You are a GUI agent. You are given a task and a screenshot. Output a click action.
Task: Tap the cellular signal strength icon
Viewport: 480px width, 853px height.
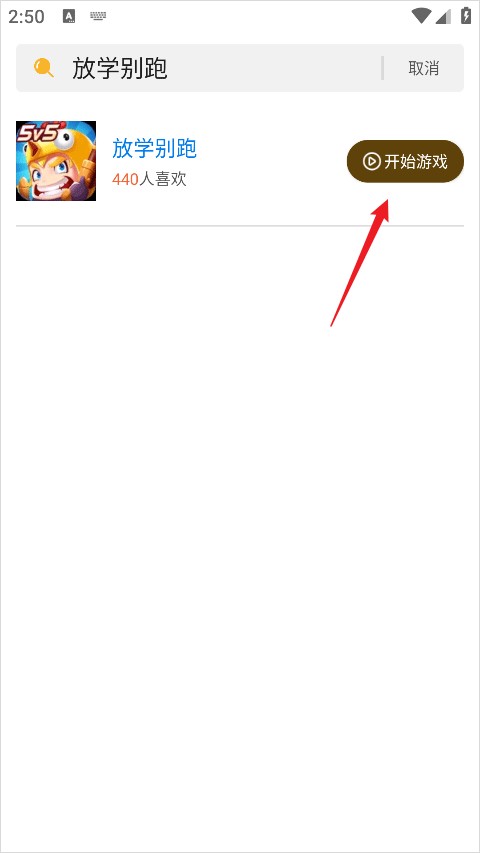coord(444,16)
